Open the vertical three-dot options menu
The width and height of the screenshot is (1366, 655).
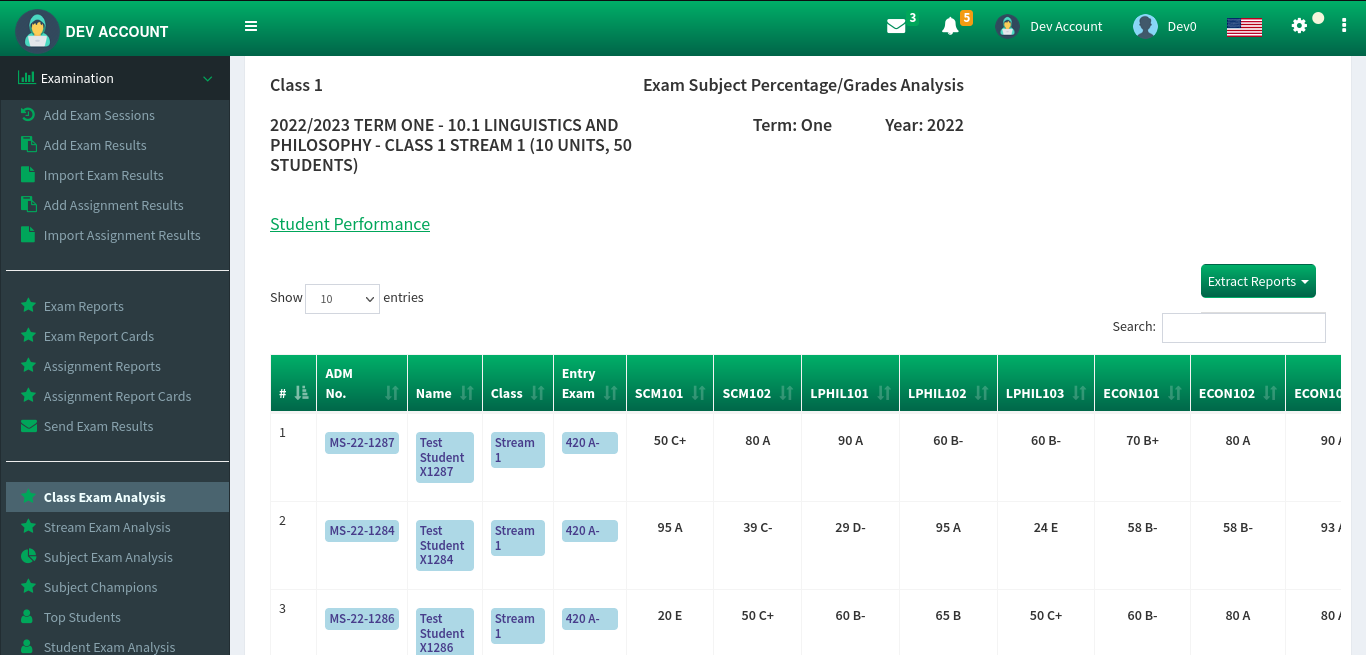coord(1344,26)
